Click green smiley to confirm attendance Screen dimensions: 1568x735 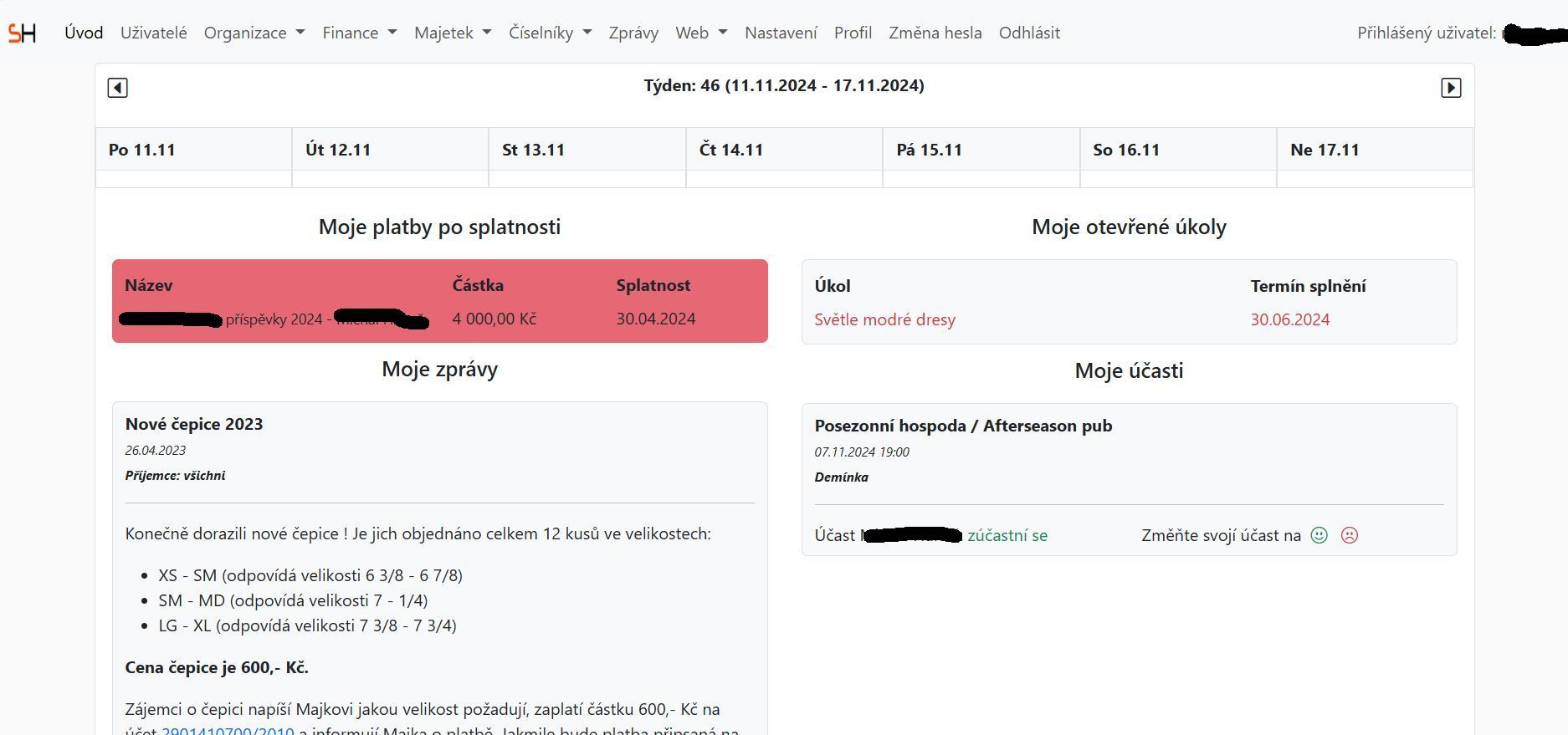tap(1319, 535)
